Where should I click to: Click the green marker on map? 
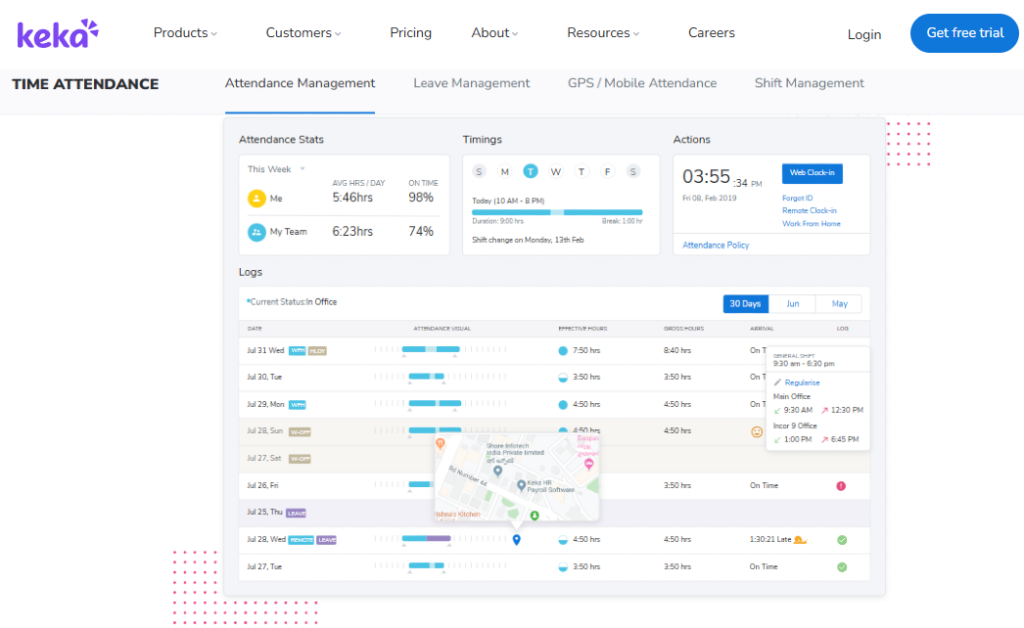pyautogui.click(x=534, y=516)
